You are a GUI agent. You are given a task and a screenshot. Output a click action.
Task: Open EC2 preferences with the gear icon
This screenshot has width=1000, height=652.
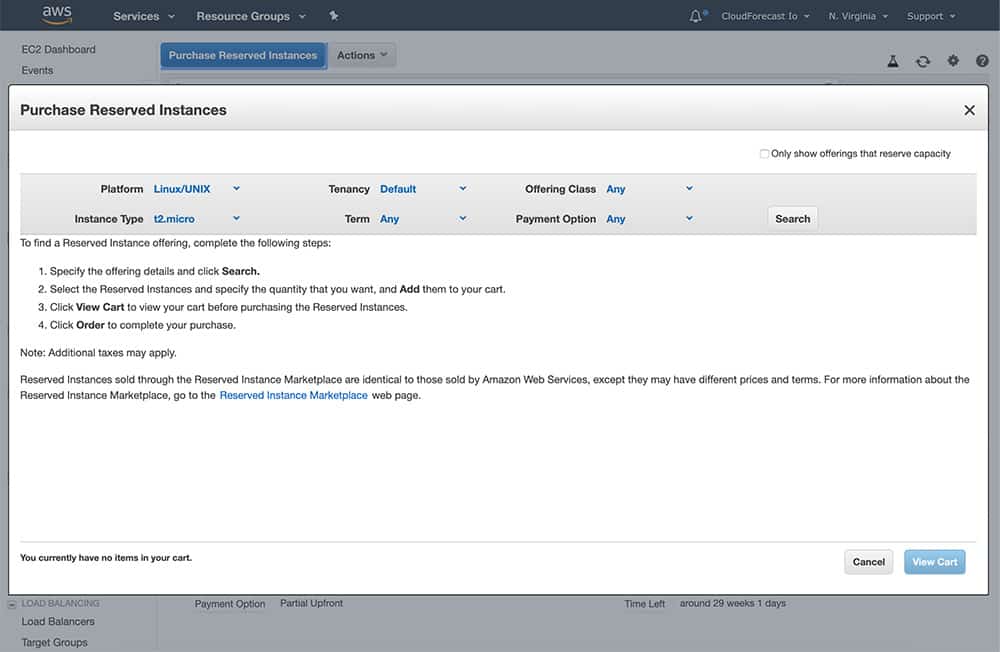952,61
